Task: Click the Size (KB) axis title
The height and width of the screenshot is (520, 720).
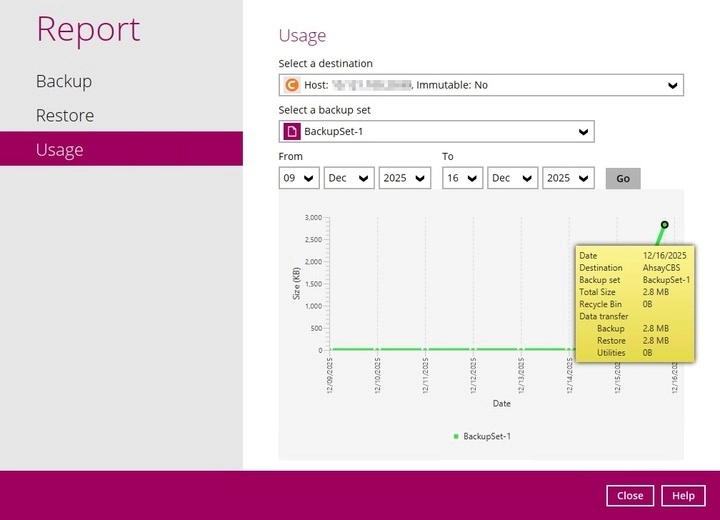Action: point(296,283)
